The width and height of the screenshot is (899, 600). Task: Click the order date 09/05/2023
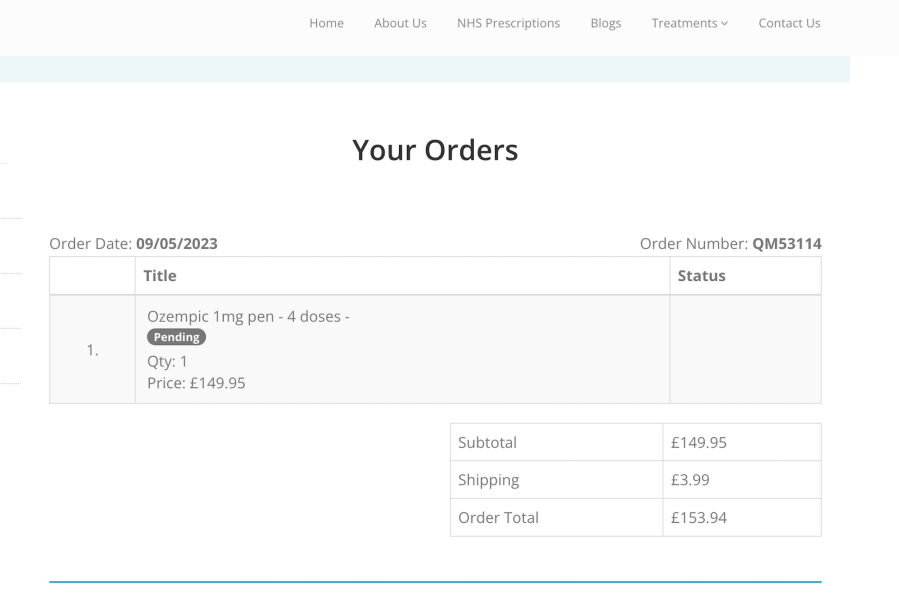[x=177, y=243]
